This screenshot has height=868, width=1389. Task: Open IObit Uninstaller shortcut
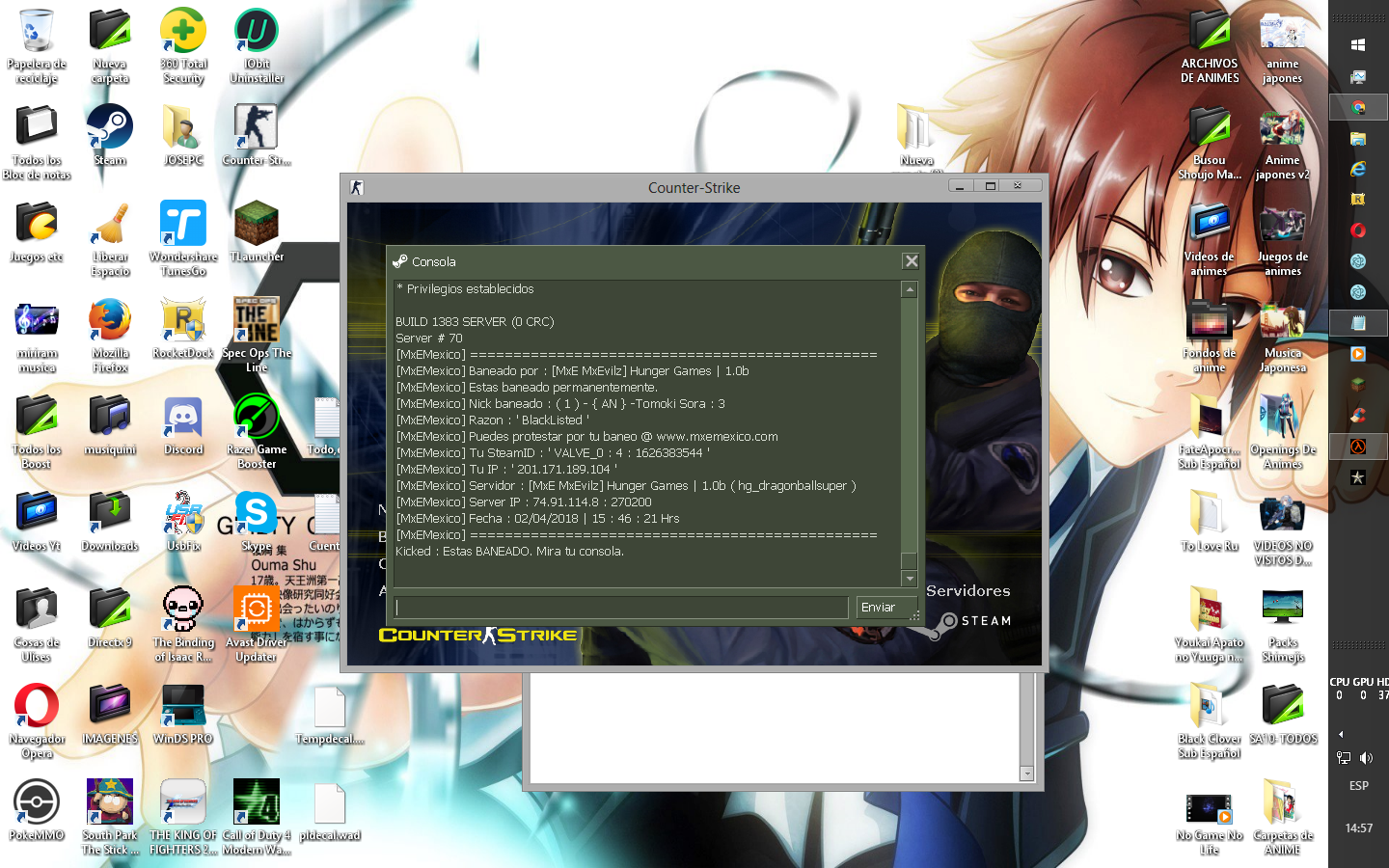[257, 45]
